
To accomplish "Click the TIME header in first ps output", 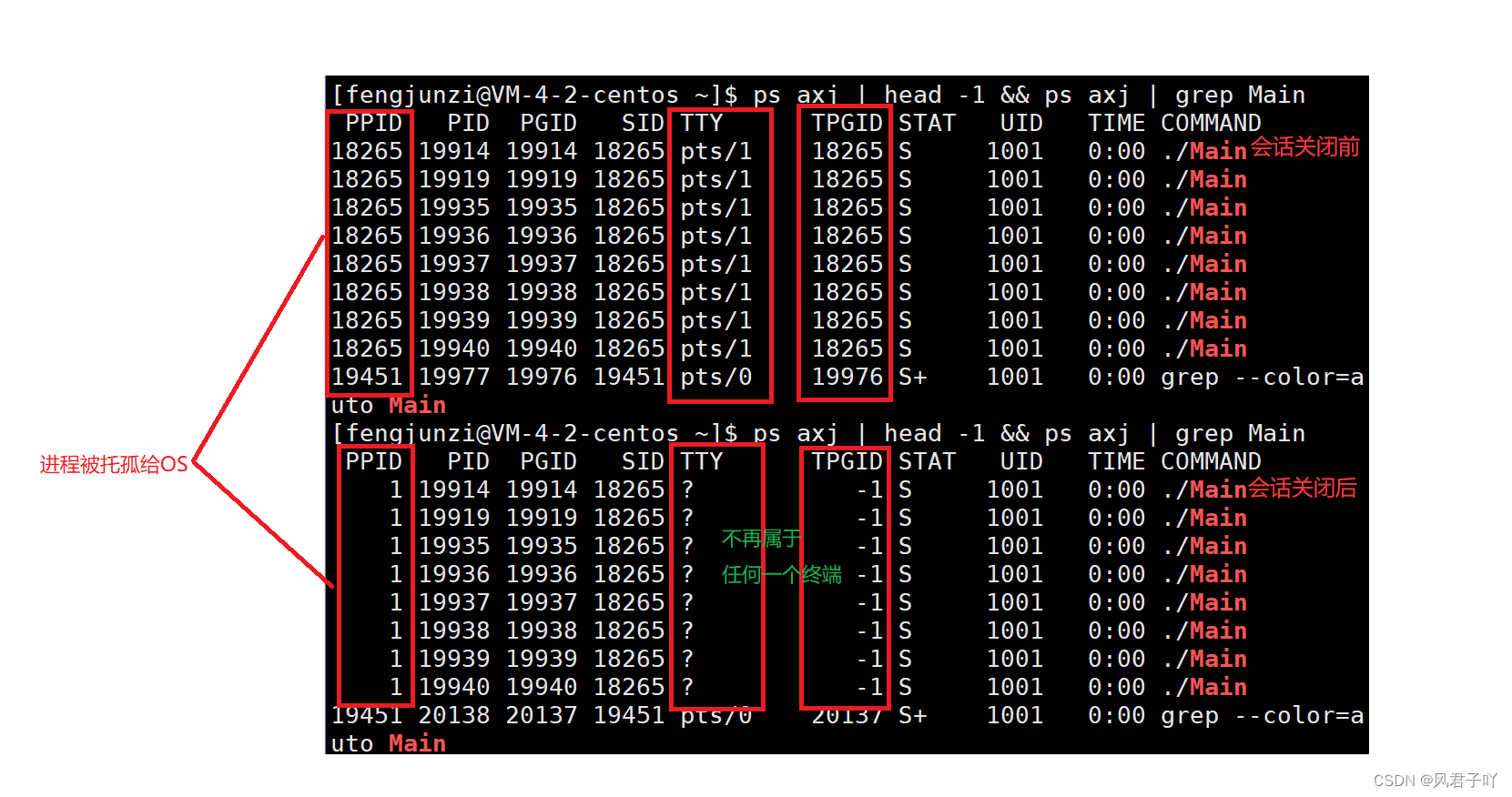I will tap(1116, 123).
